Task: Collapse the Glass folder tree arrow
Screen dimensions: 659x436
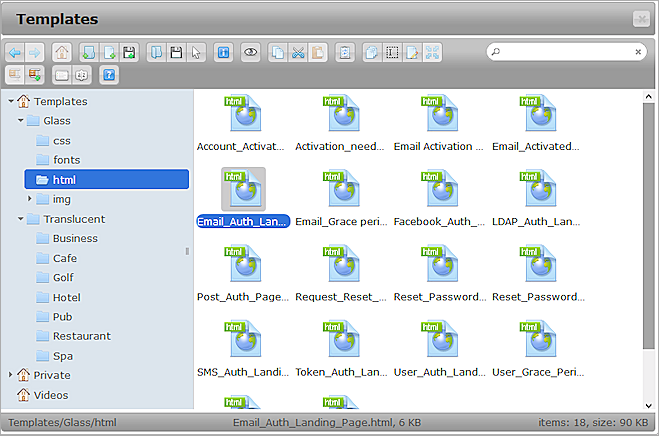Action: pyautogui.click(x=20, y=121)
